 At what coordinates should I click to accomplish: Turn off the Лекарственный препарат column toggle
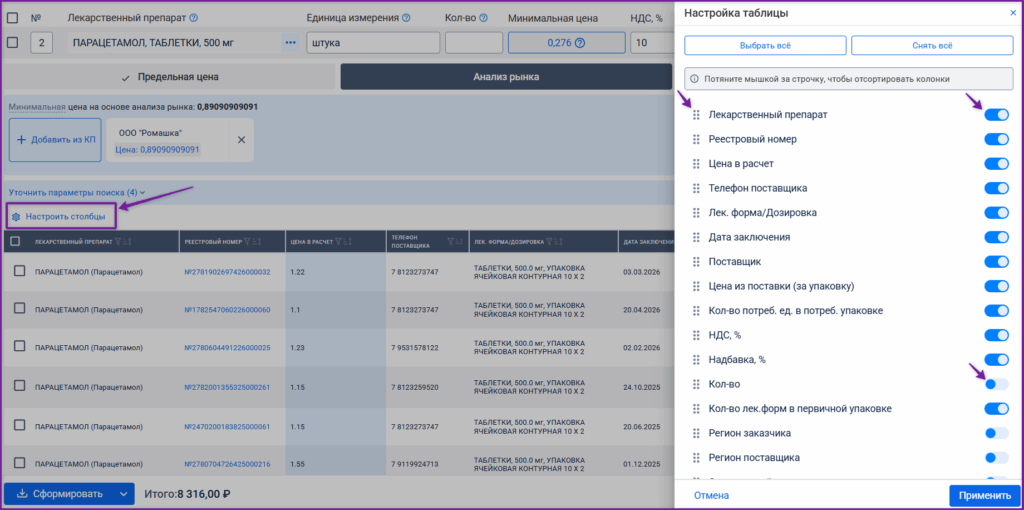997,115
